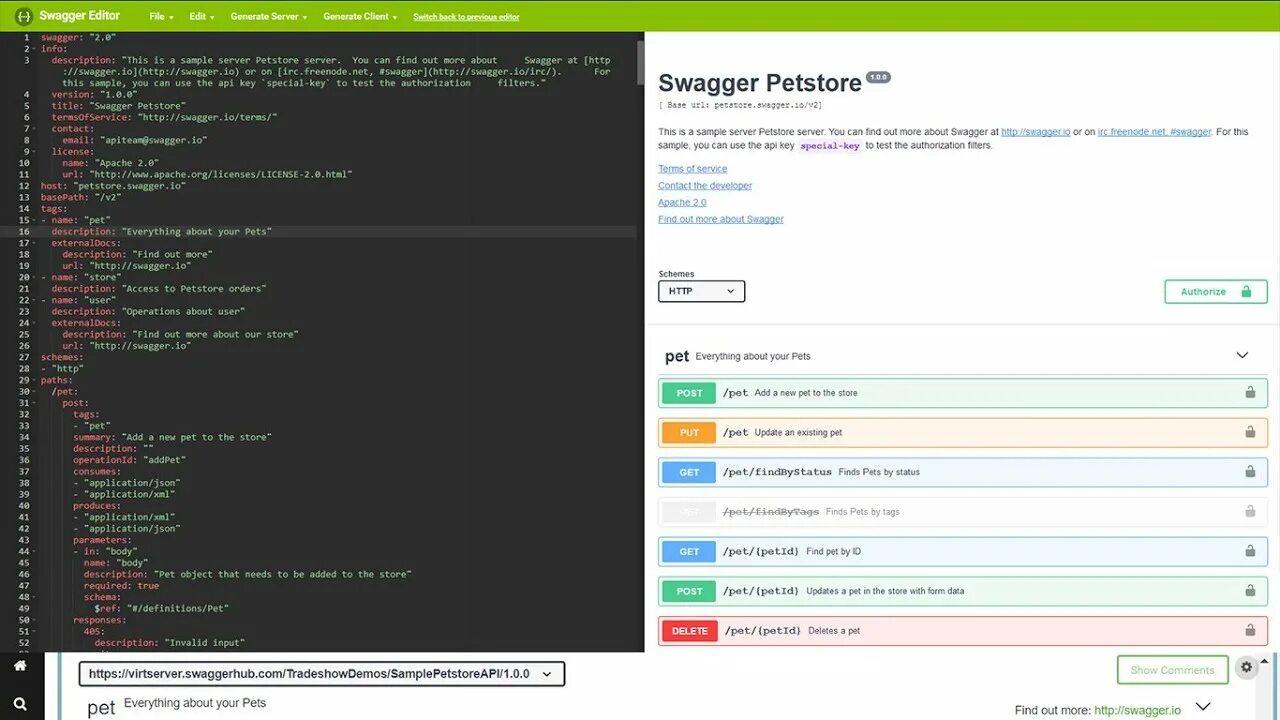Expand POST /pet/{petId} form data operation
This screenshot has height=720, width=1280.
coord(963,591)
